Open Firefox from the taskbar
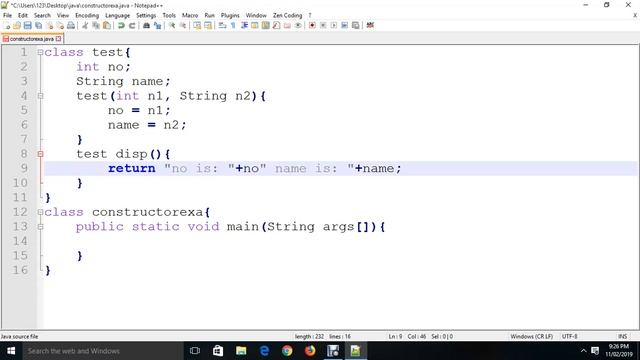 (x=310, y=351)
